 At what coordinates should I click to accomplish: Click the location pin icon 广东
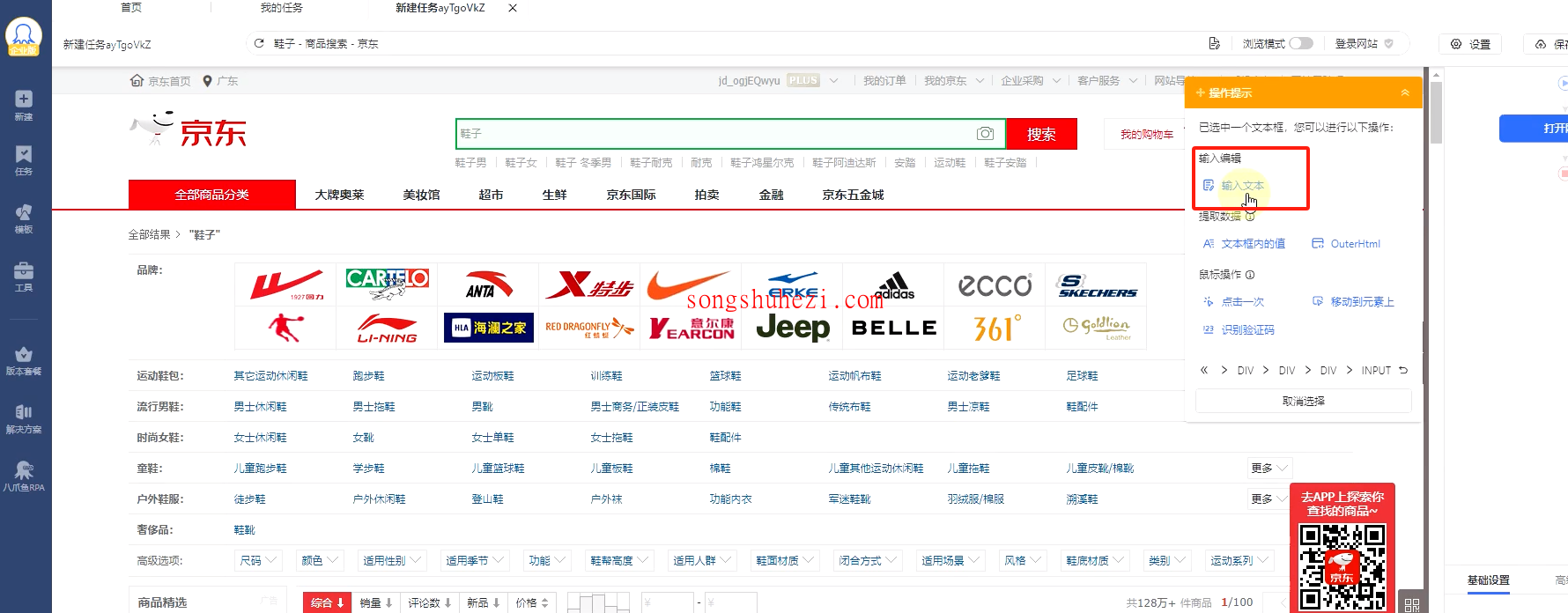tap(208, 81)
